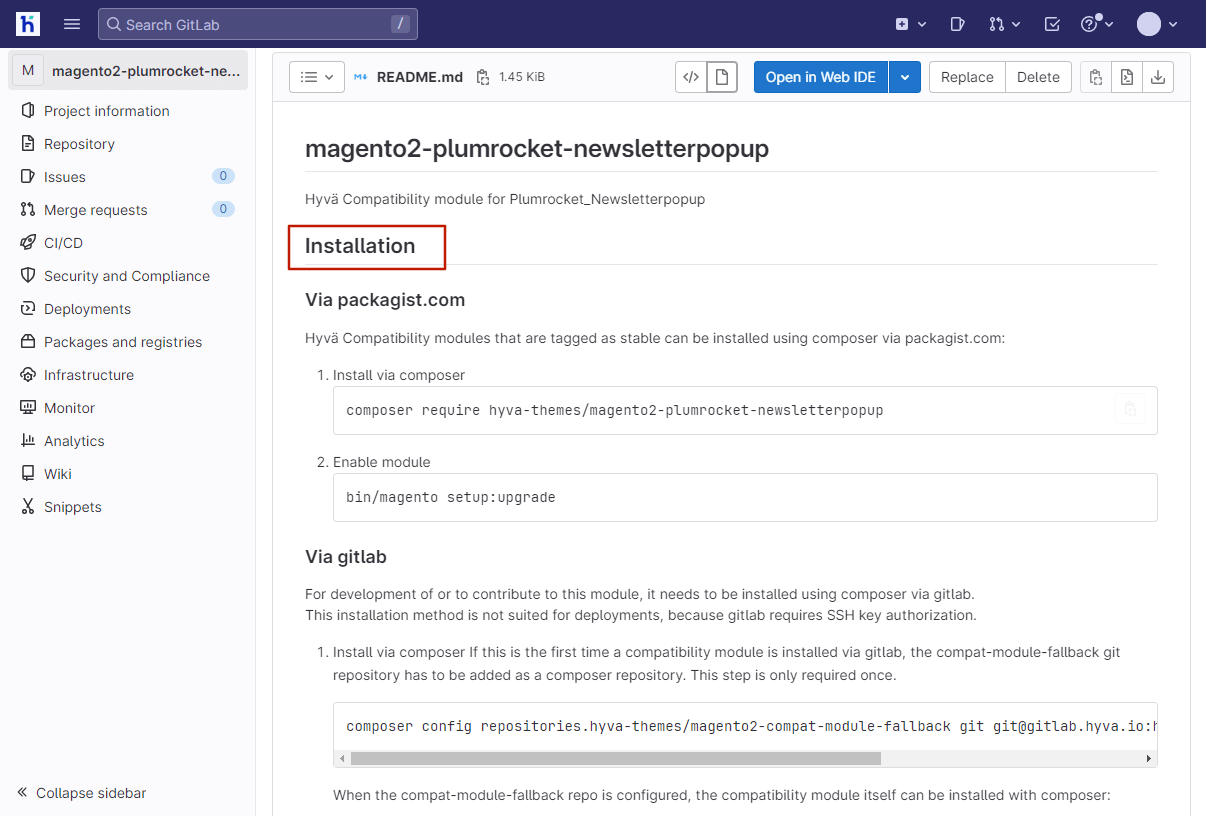Click the 'composer require hyva-themes' code line
The width and height of the screenshot is (1206, 816).
615,410
